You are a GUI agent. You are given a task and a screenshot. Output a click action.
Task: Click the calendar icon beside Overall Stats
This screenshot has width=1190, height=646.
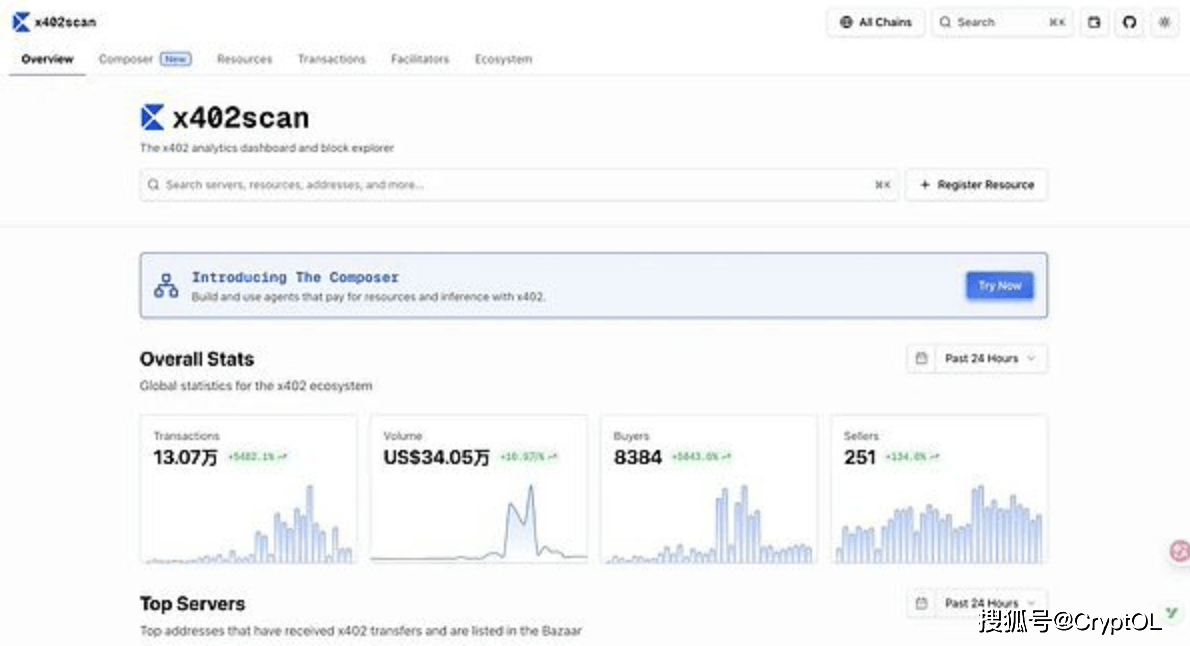(921, 358)
